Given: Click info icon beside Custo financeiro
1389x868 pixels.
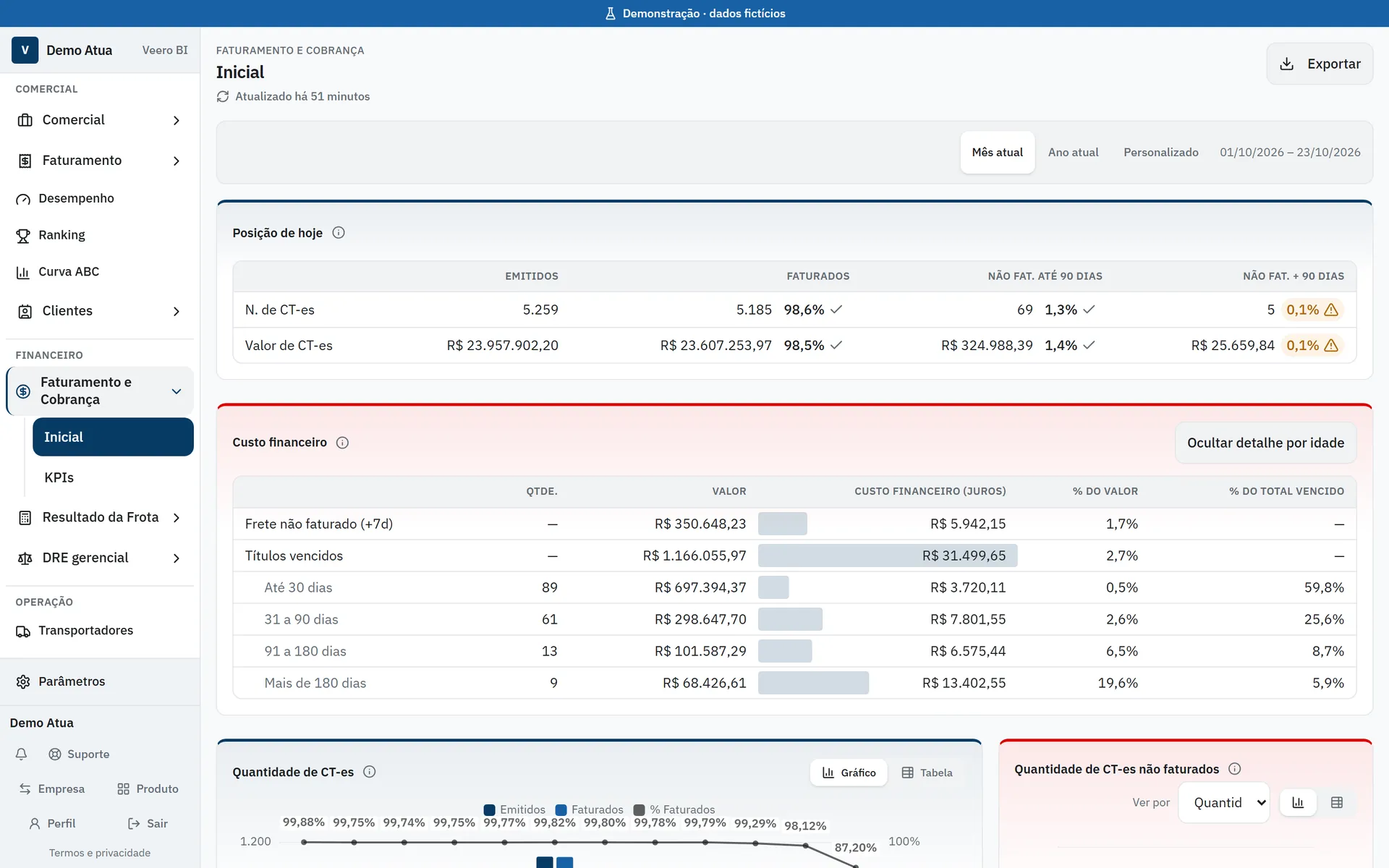Looking at the screenshot, I should point(343,443).
